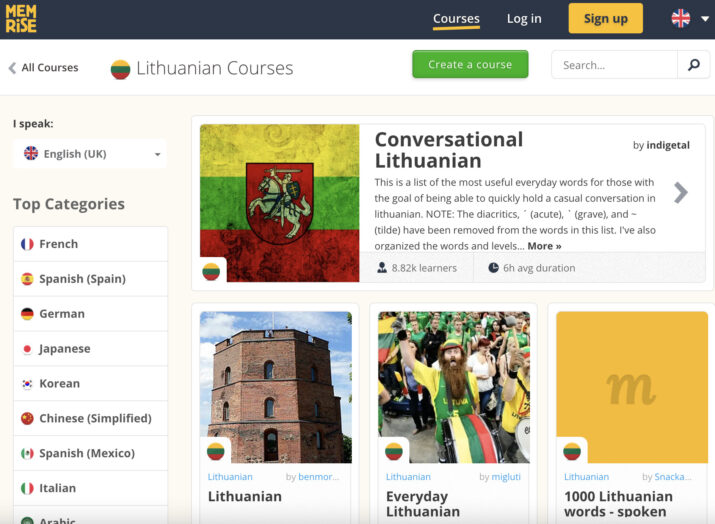Open the header language dropdown arrow
Screen dimensions: 715x524
point(705,19)
